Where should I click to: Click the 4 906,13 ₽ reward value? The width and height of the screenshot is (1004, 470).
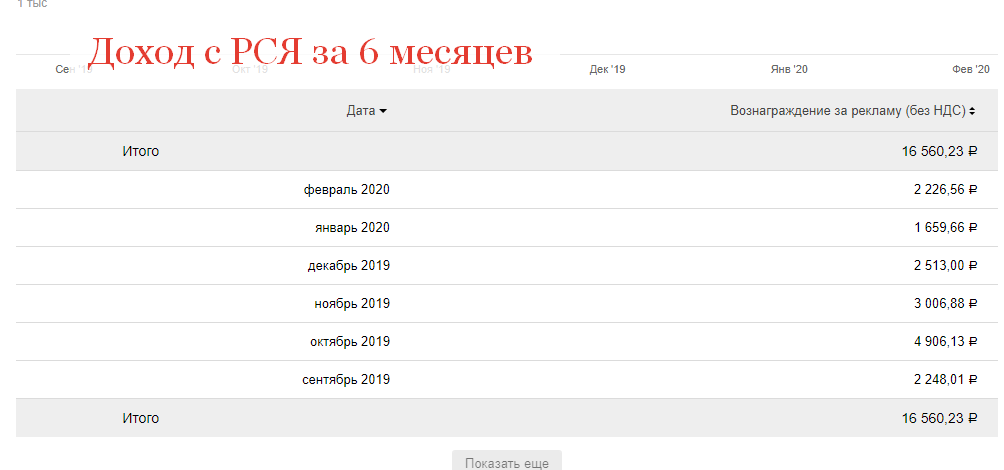(946, 341)
